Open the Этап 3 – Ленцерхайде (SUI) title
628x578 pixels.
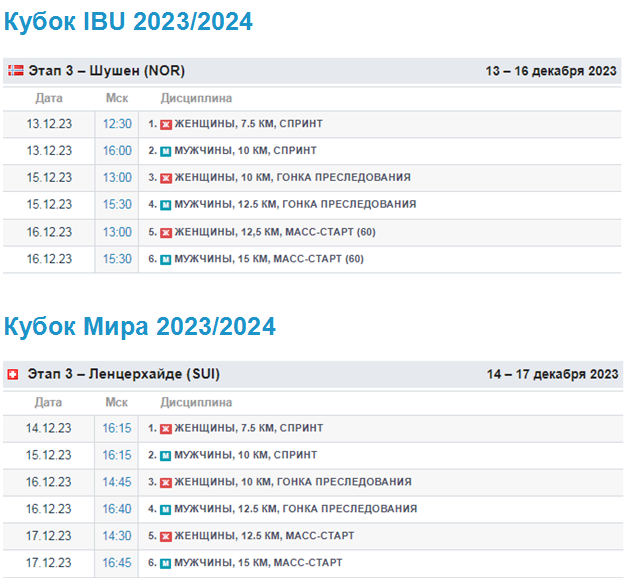coord(124,374)
